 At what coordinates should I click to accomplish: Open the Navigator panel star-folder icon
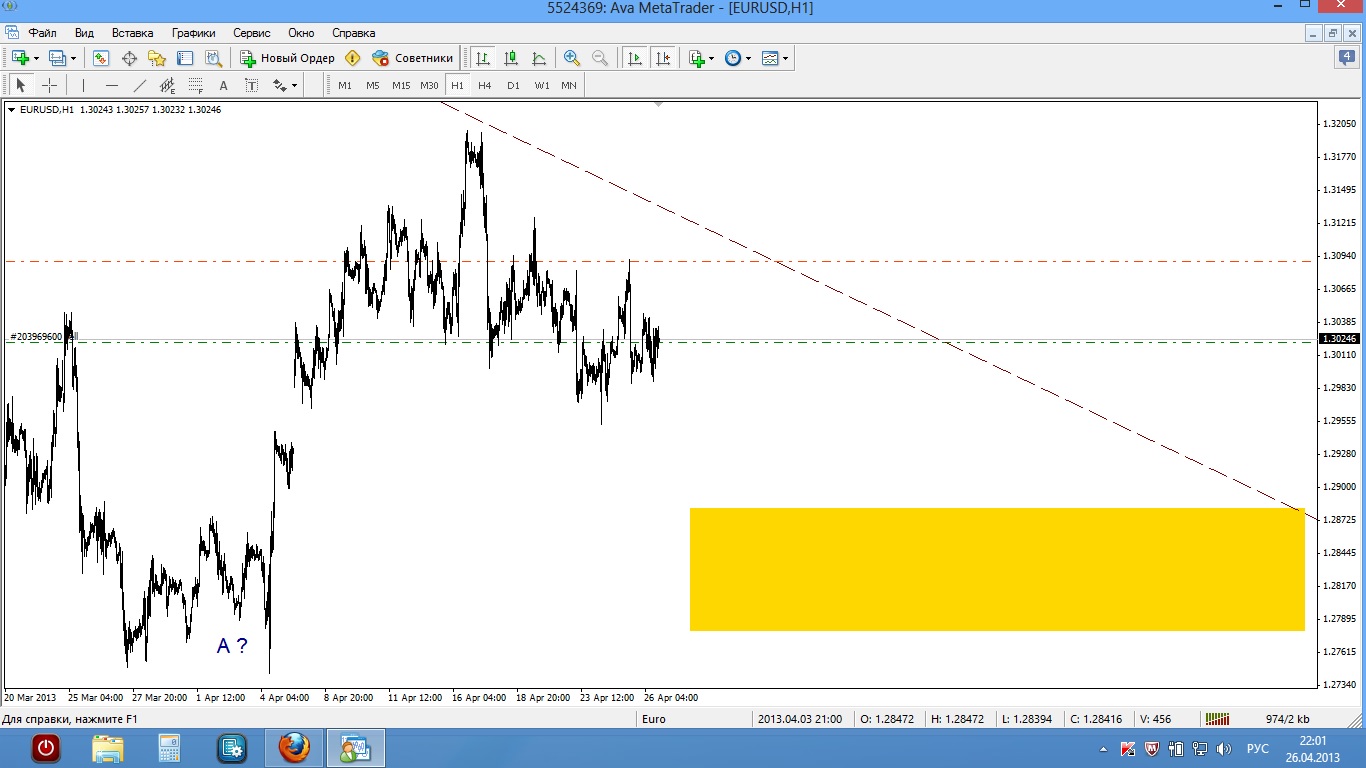click(157, 58)
